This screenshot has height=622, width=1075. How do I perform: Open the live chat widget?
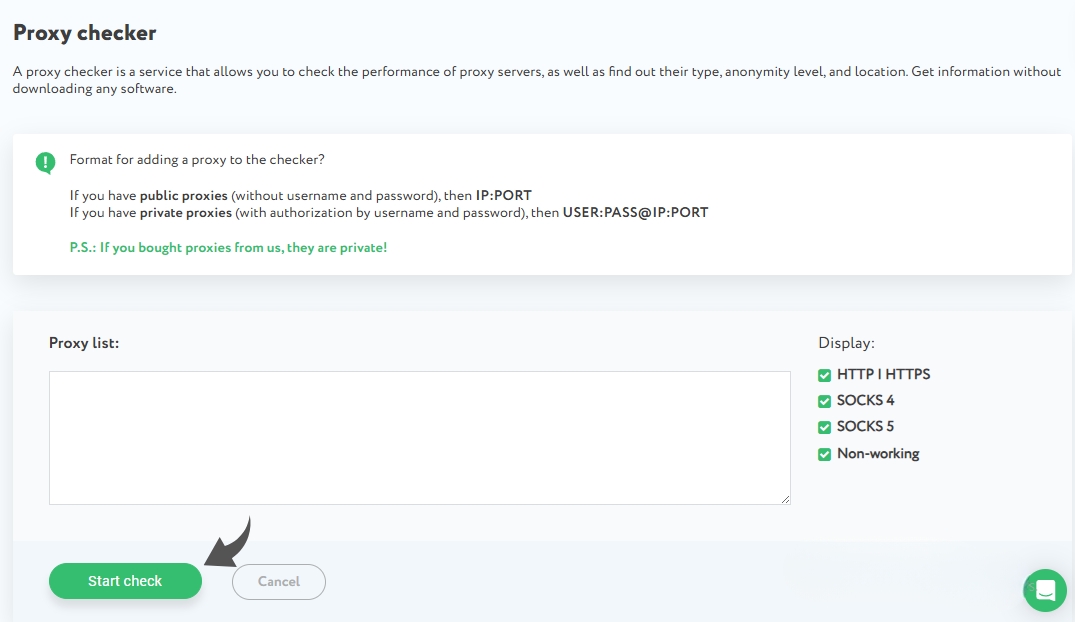[1045, 591]
